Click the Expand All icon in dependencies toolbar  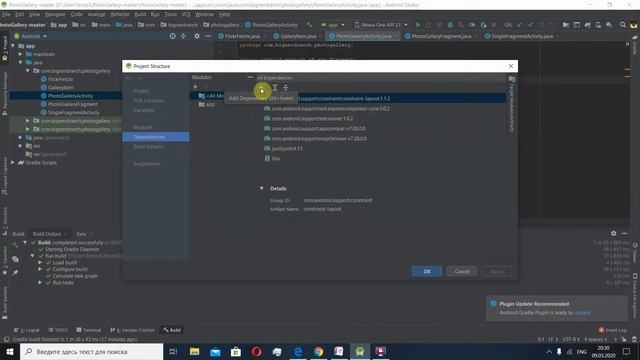pyautogui.click(x=275, y=88)
